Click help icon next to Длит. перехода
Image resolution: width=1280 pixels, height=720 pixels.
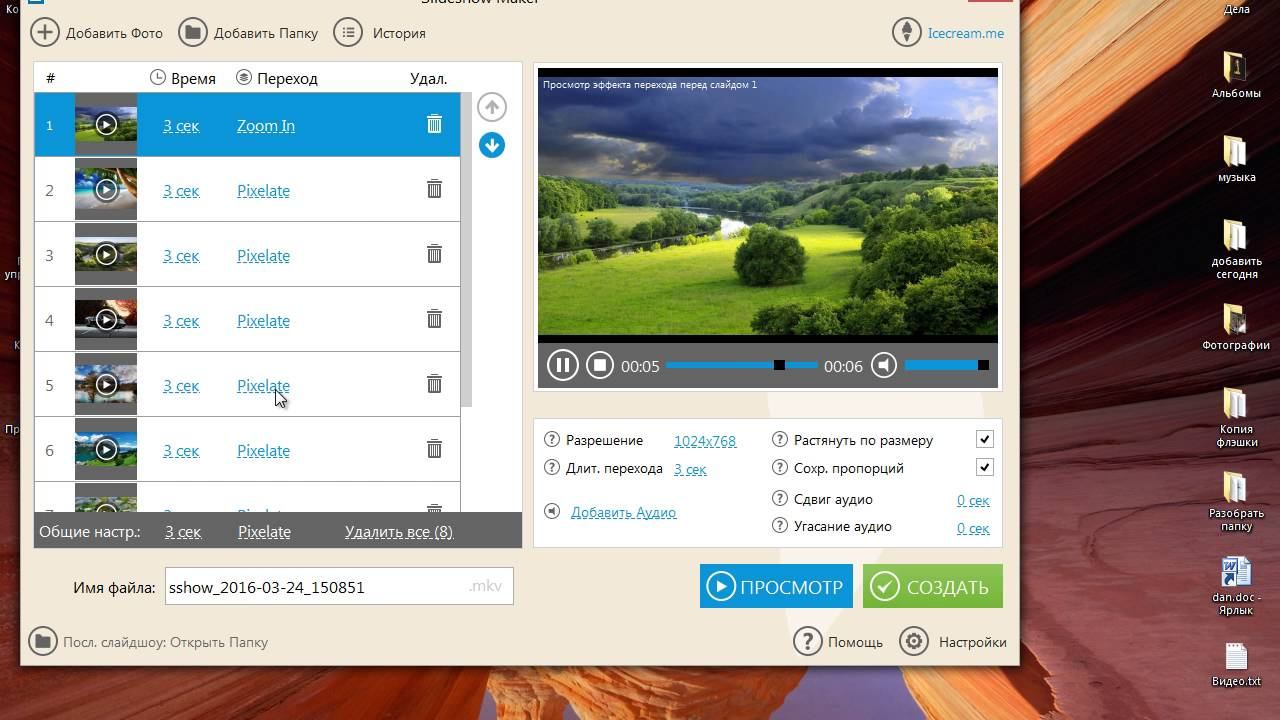tap(552, 468)
